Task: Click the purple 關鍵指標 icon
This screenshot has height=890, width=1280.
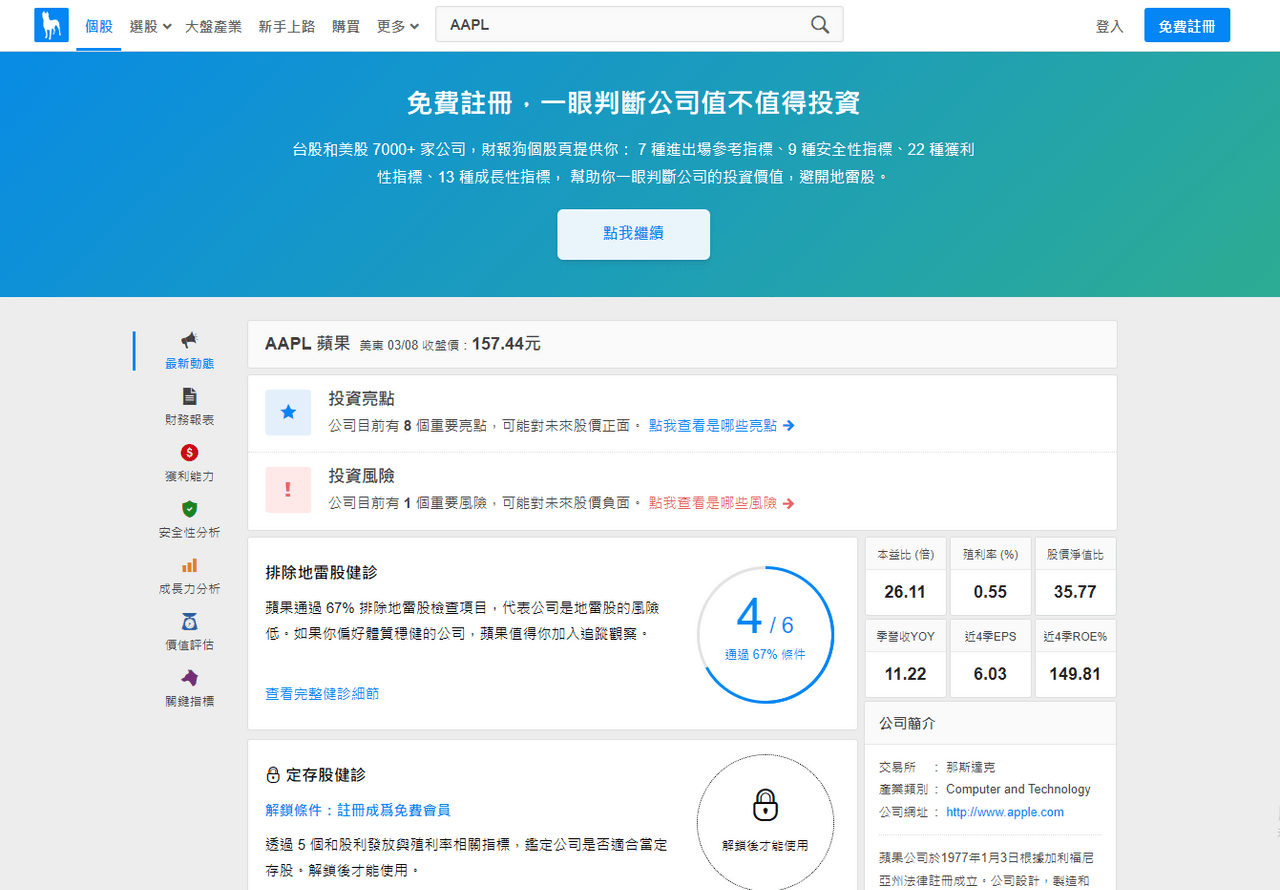Action: (x=188, y=679)
